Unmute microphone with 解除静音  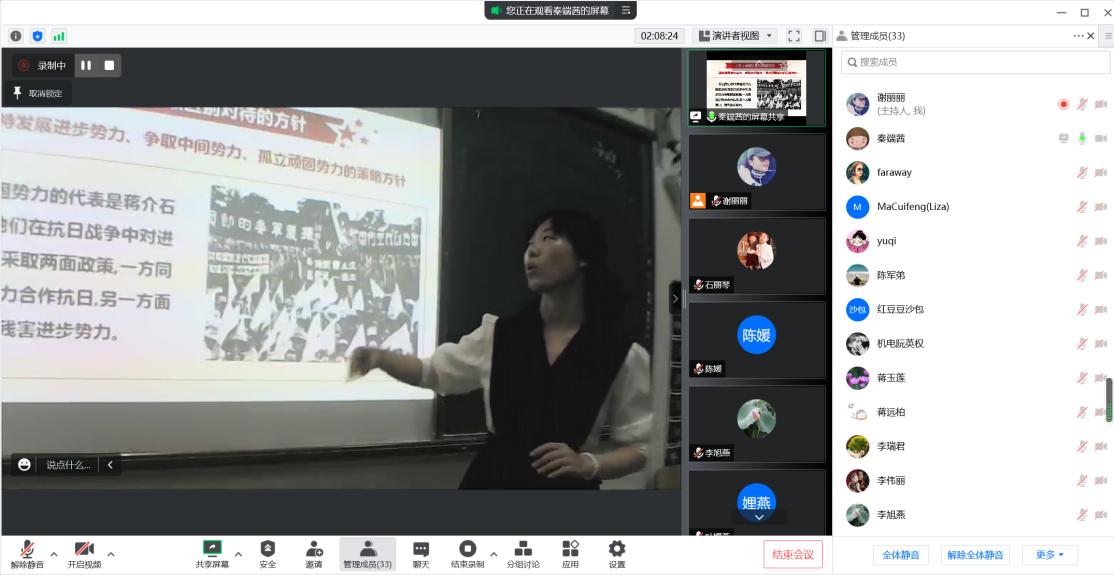pyautogui.click(x=27, y=554)
